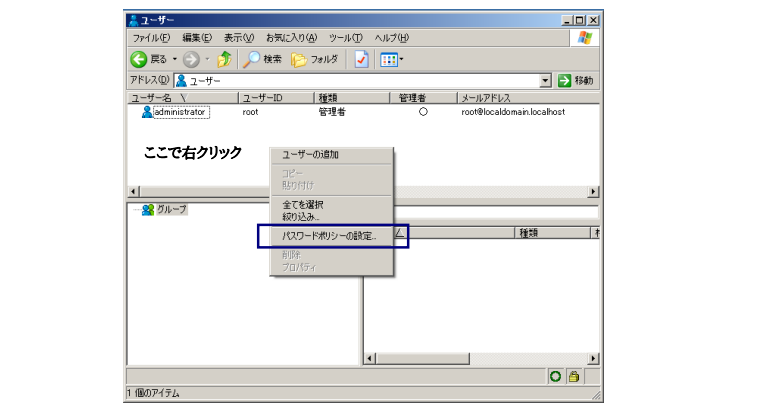The width and height of the screenshot is (770, 412).
Task: Click the green circle status bar icon
Action: click(x=556, y=376)
